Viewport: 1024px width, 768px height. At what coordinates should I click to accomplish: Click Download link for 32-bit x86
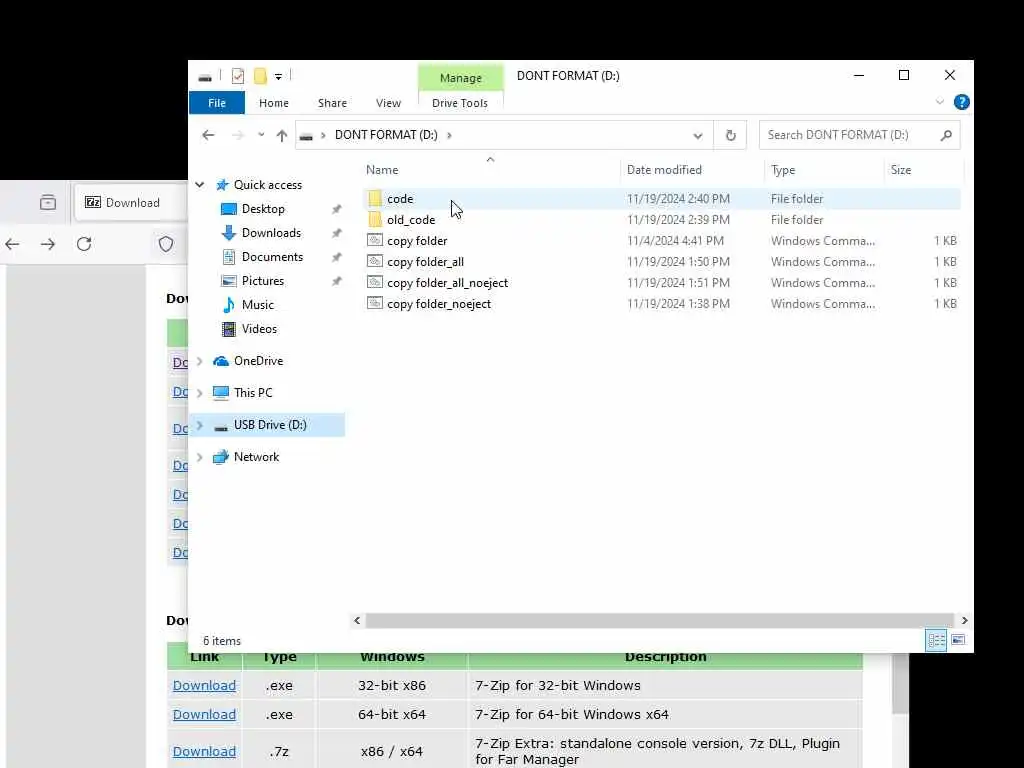pos(204,686)
